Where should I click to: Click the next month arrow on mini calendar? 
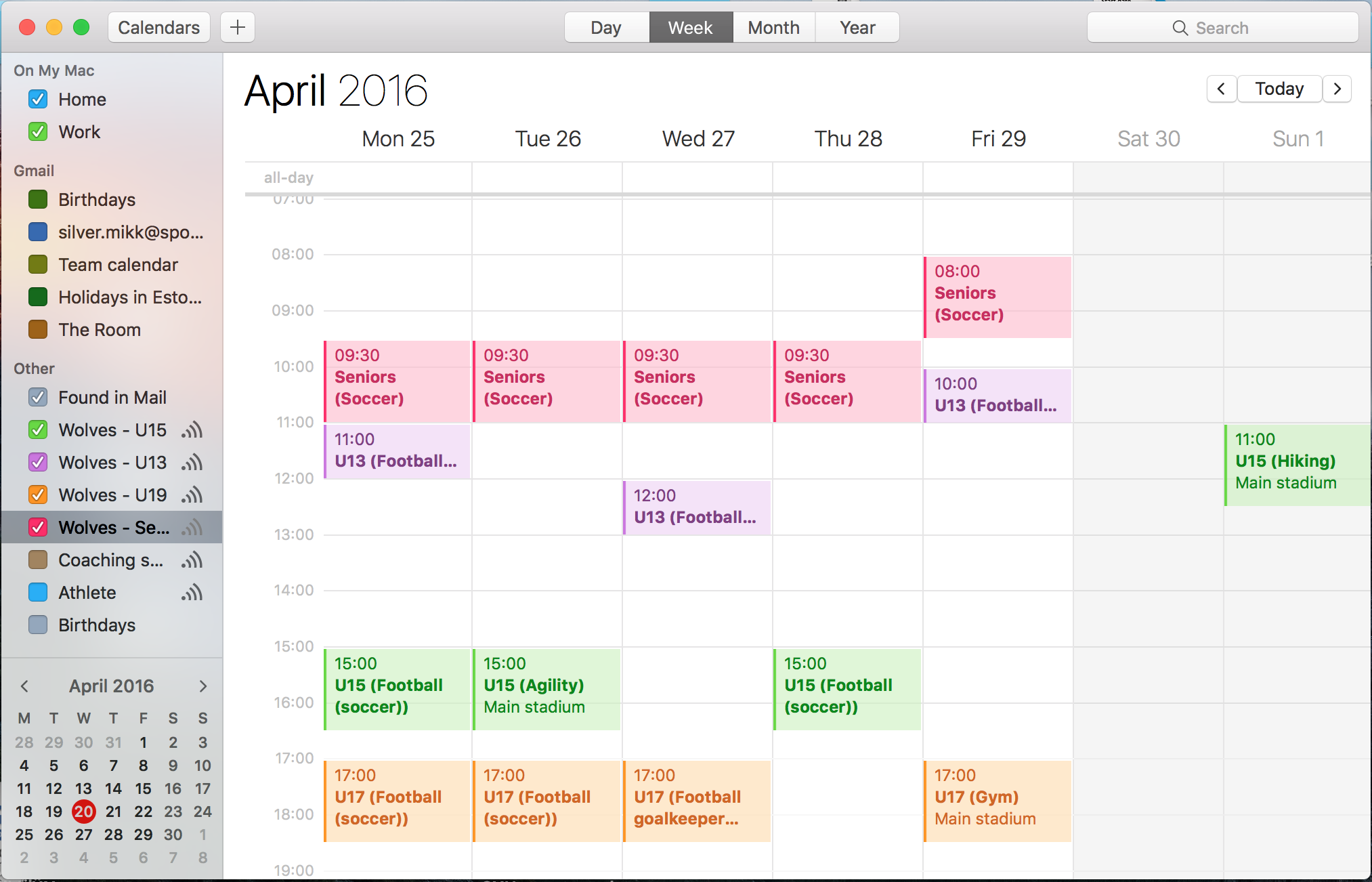[201, 686]
